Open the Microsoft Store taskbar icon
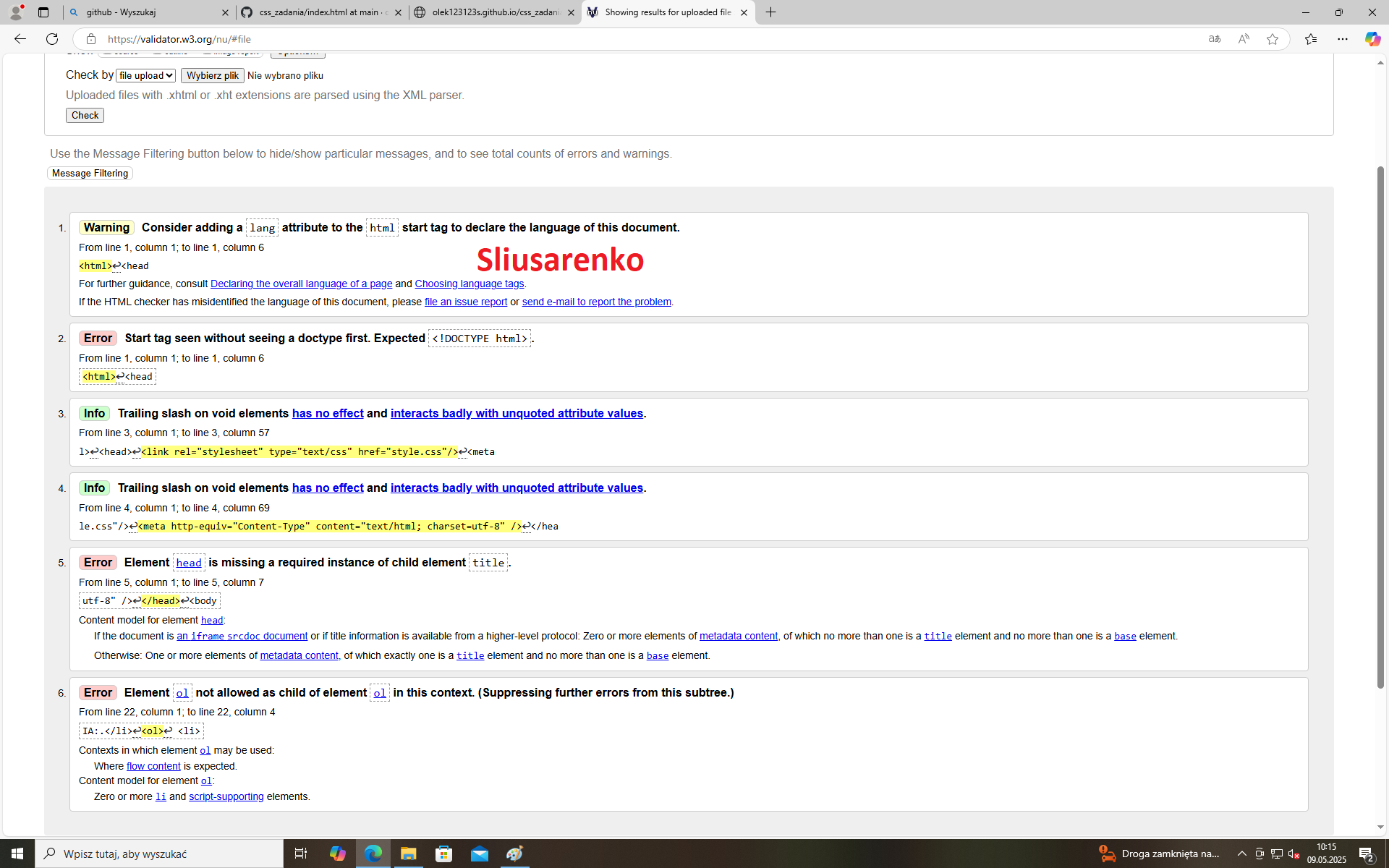Screen dimensions: 1389x868 coord(443,854)
